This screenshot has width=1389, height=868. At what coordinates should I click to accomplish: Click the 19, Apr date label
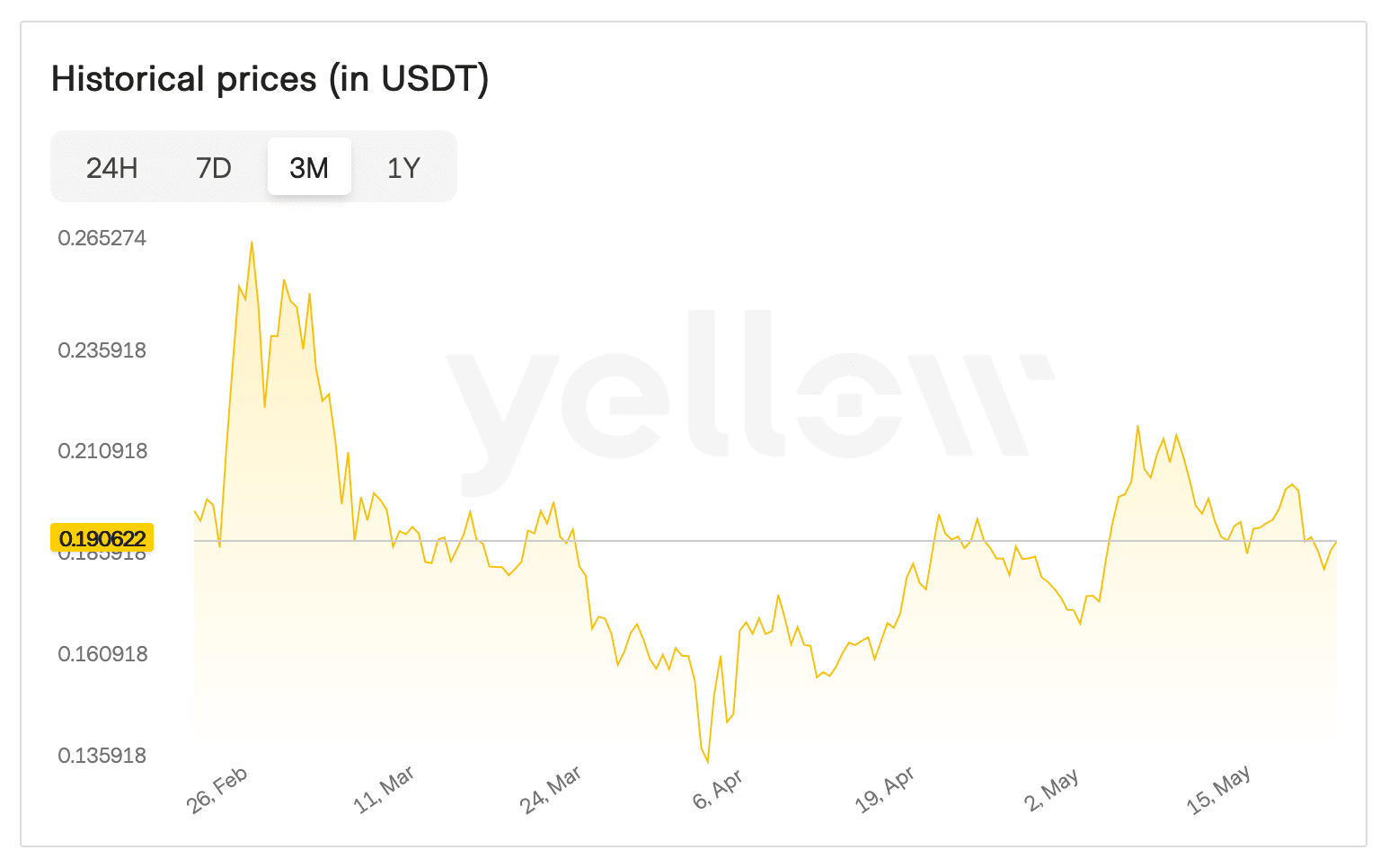(885, 790)
